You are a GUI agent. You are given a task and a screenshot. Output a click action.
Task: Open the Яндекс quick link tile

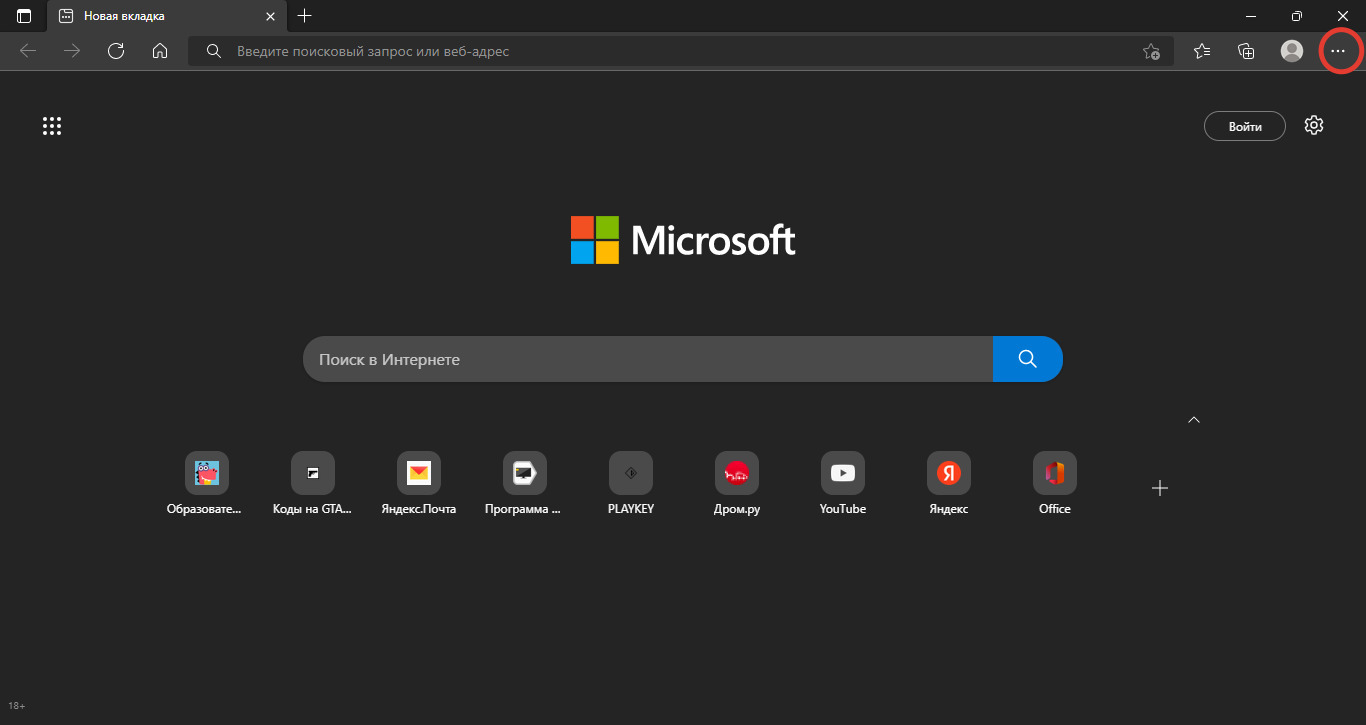pyautogui.click(x=949, y=484)
